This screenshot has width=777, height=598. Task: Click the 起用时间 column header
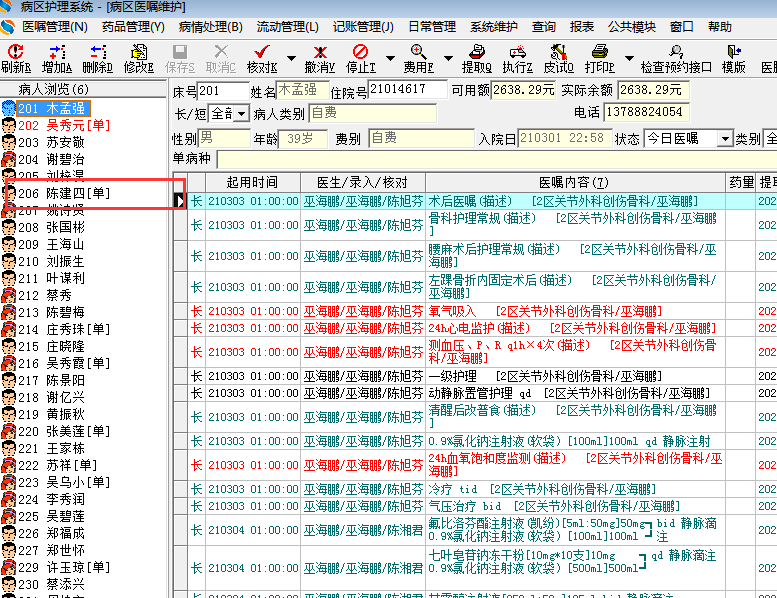pyautogui.click(x=252, y=182)
